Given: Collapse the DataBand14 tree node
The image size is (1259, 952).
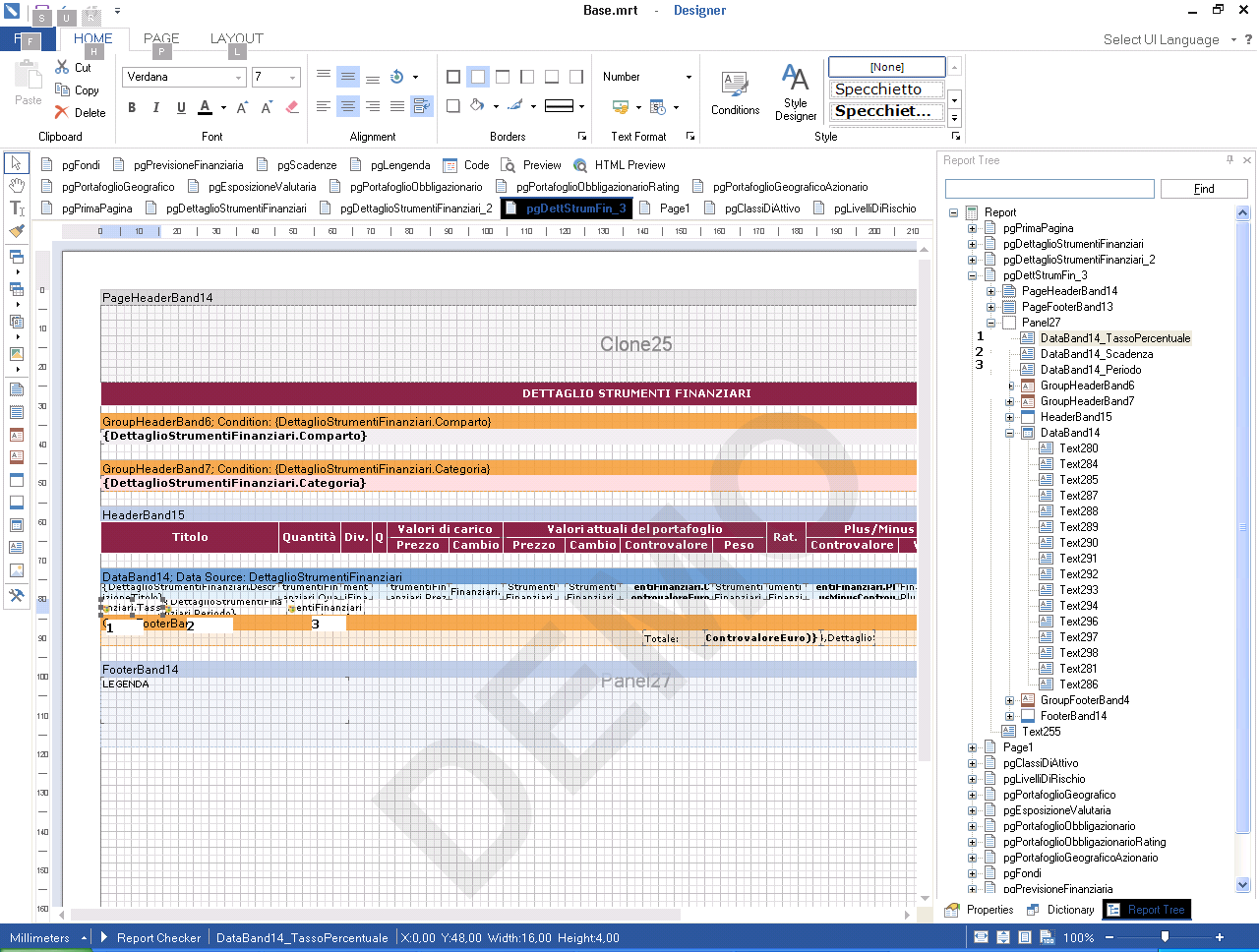Looking at the screenshot, I should click(x=1010, y=433).
